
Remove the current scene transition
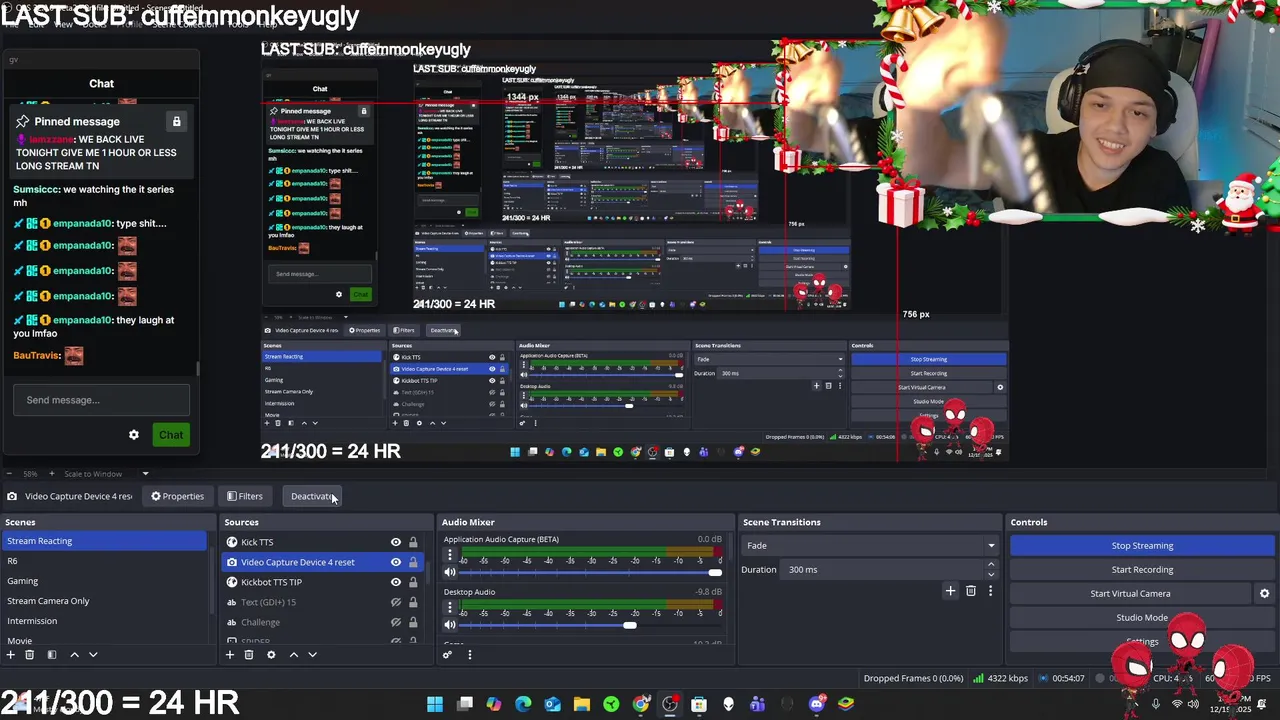970,591
